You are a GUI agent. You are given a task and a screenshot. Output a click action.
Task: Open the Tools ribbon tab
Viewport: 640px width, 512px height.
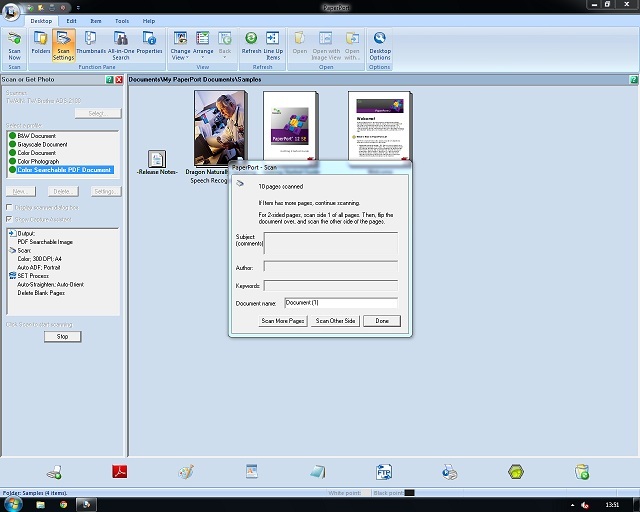tap(122, 21)
